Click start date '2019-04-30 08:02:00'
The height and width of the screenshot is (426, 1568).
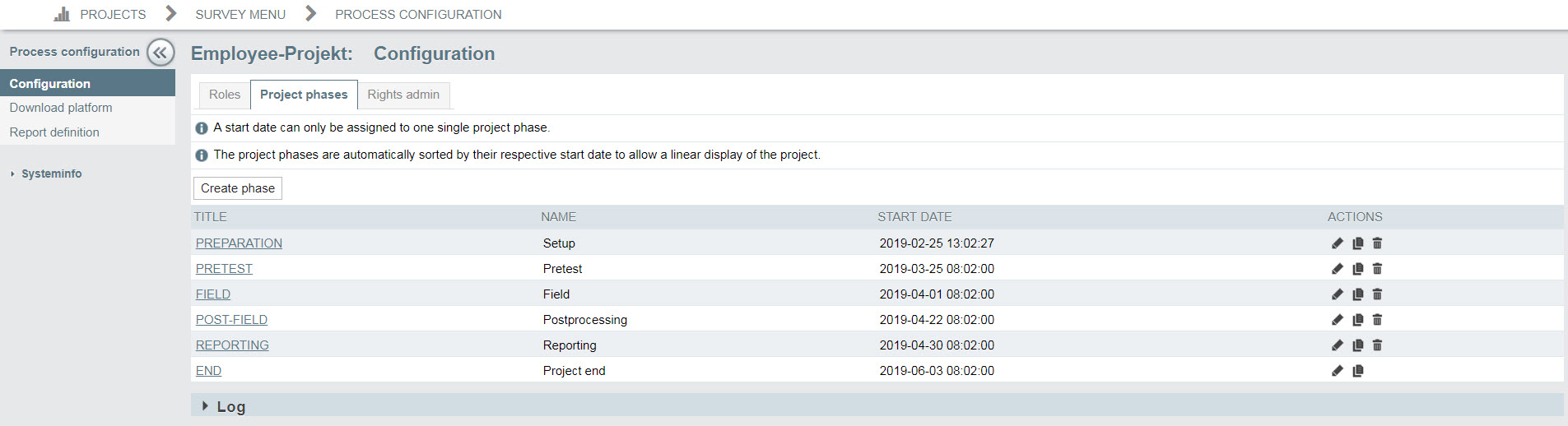tap(937, 345)
